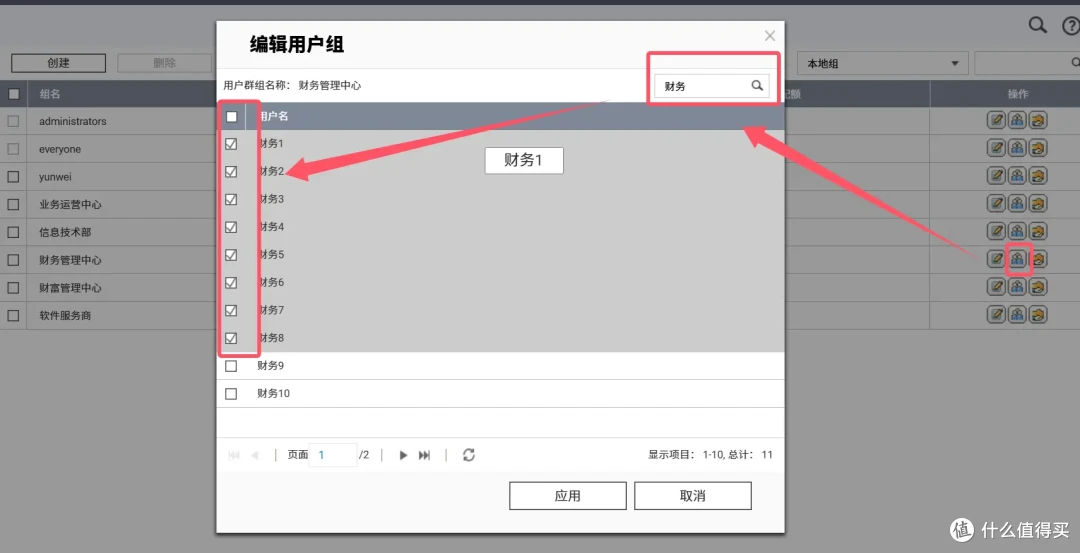The width and height of the screenshot is (1080, 553).
Task: Click the 业务运营中心 group name
Action: [x=70, y=205]
